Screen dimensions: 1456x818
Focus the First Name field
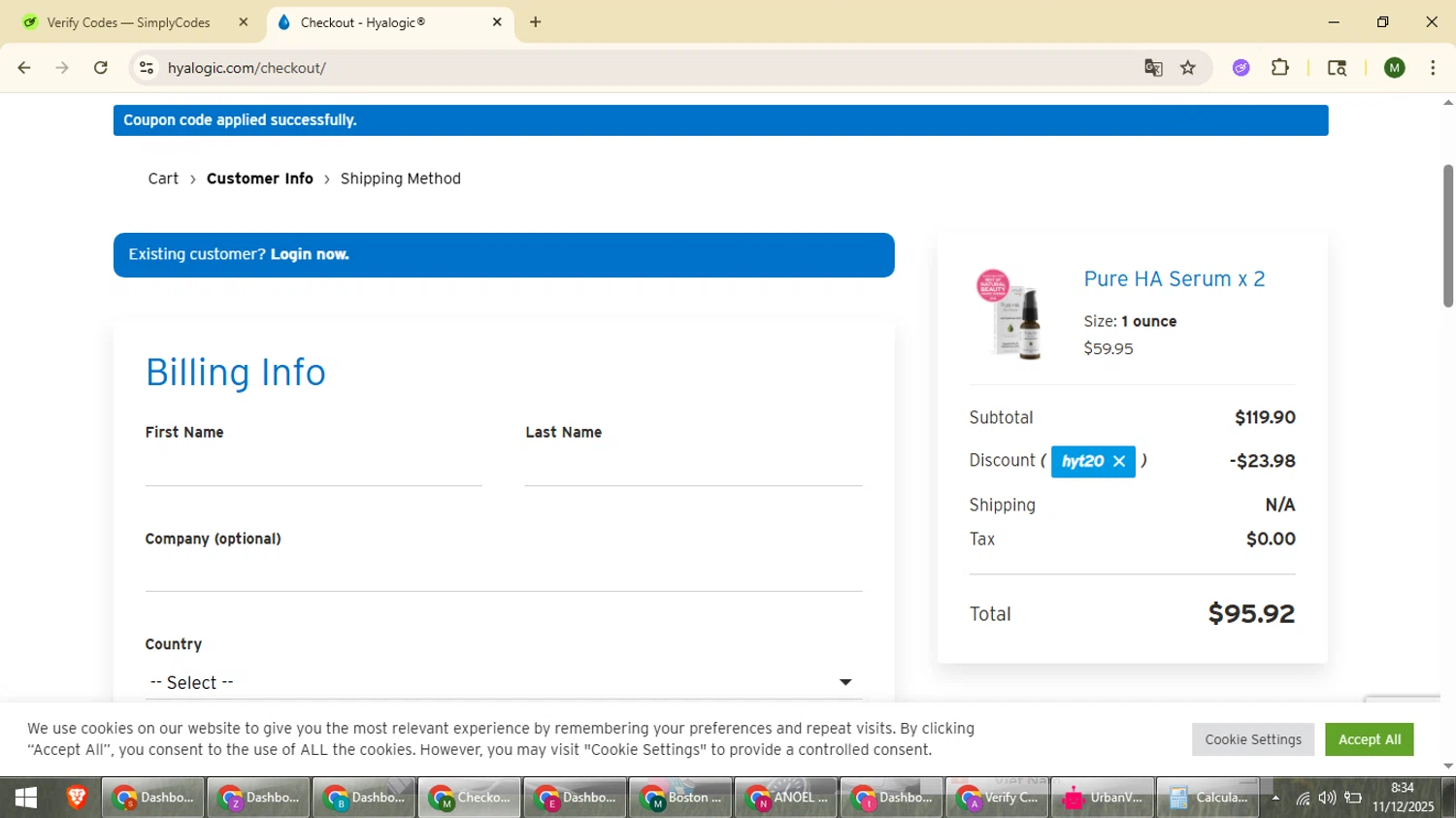314,468
